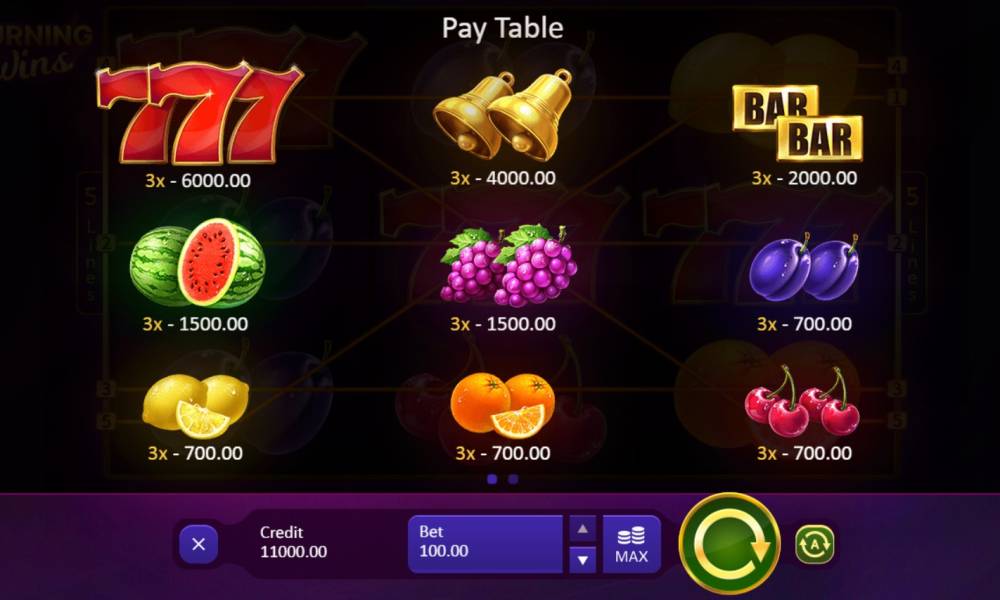Close the pay table with X button
This screenshot has height=600, width=1000.
click(x=198, y=545)
